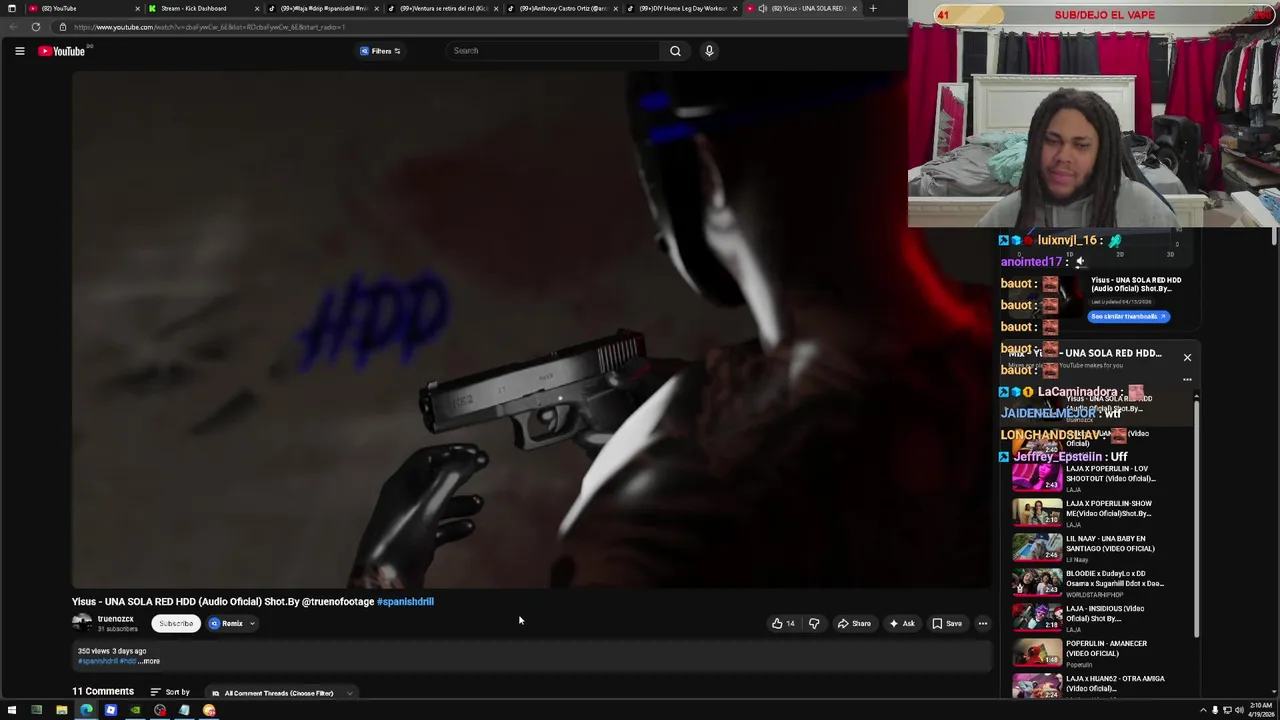Click the main video player area

(x=530, y=330)
